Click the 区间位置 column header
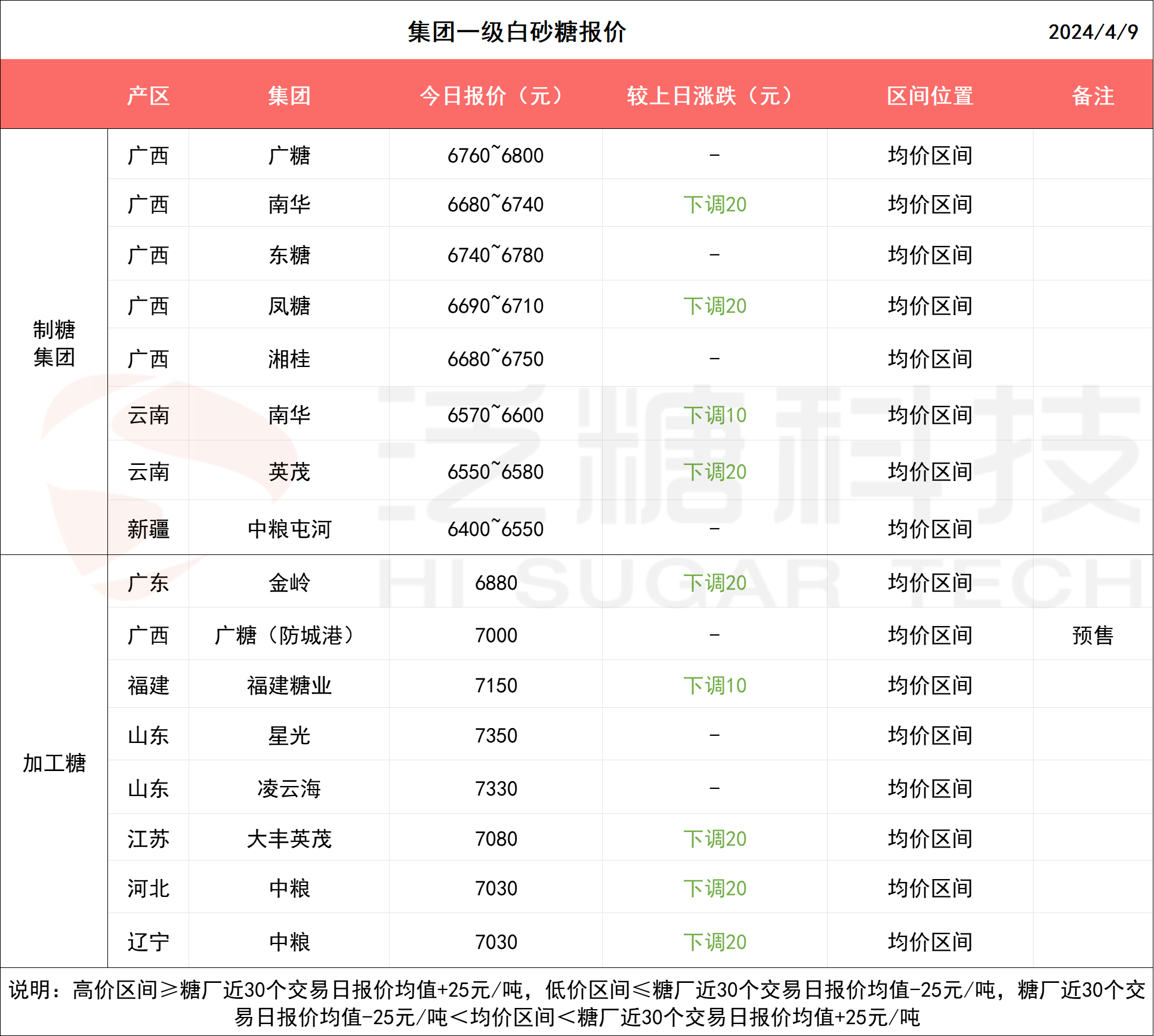Viewport: 1154px width, 1036px height. pyautogui.click(x=929, y=95)
